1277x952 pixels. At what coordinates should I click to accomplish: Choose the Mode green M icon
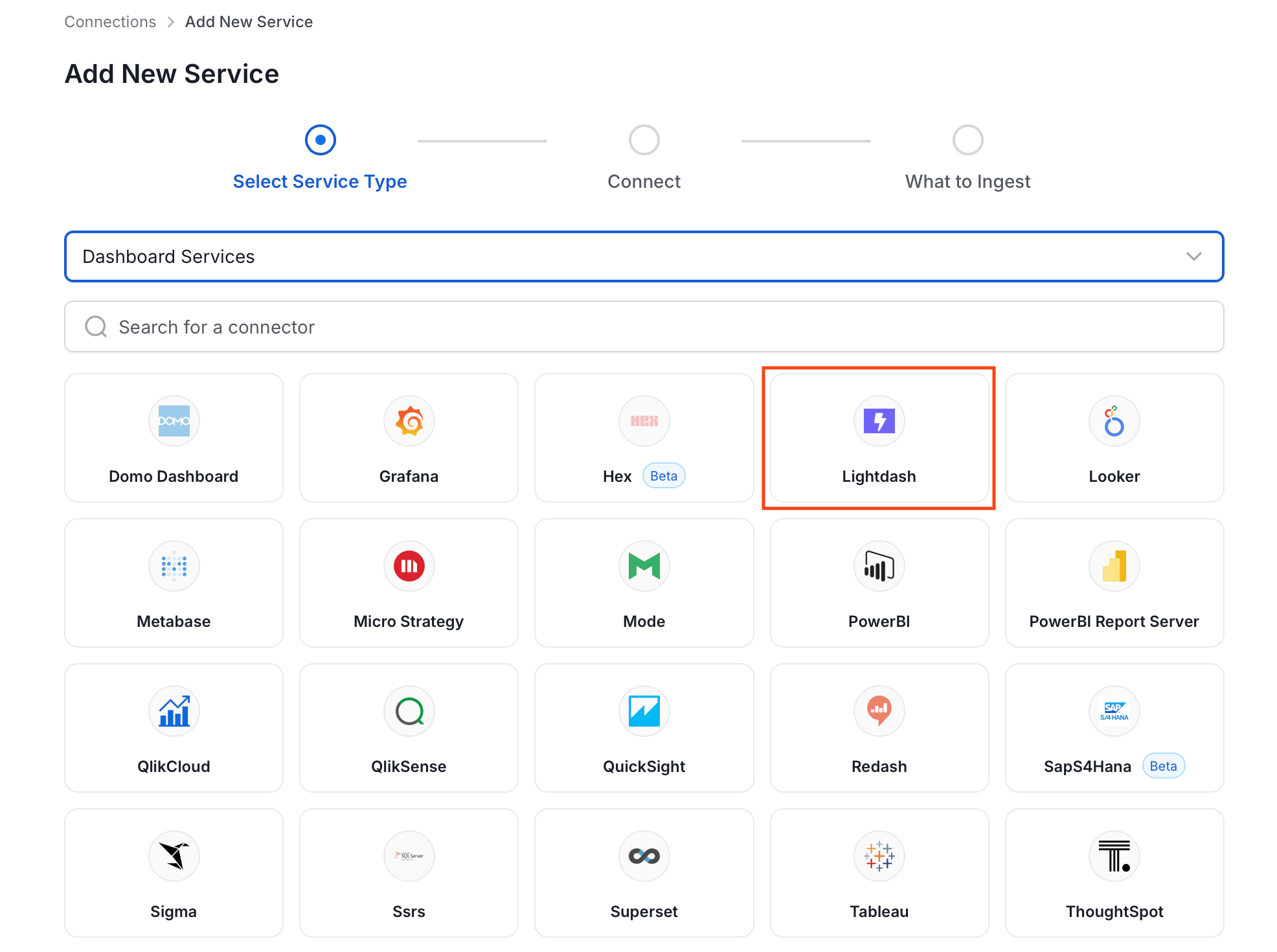point(644,566)
